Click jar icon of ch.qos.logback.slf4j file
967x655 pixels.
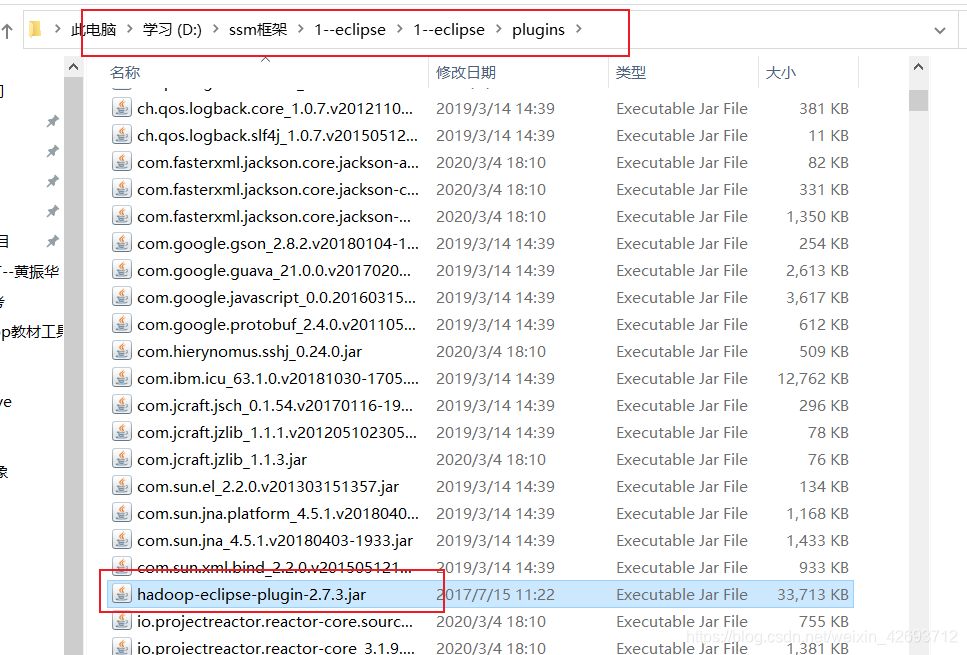[121, 135]
